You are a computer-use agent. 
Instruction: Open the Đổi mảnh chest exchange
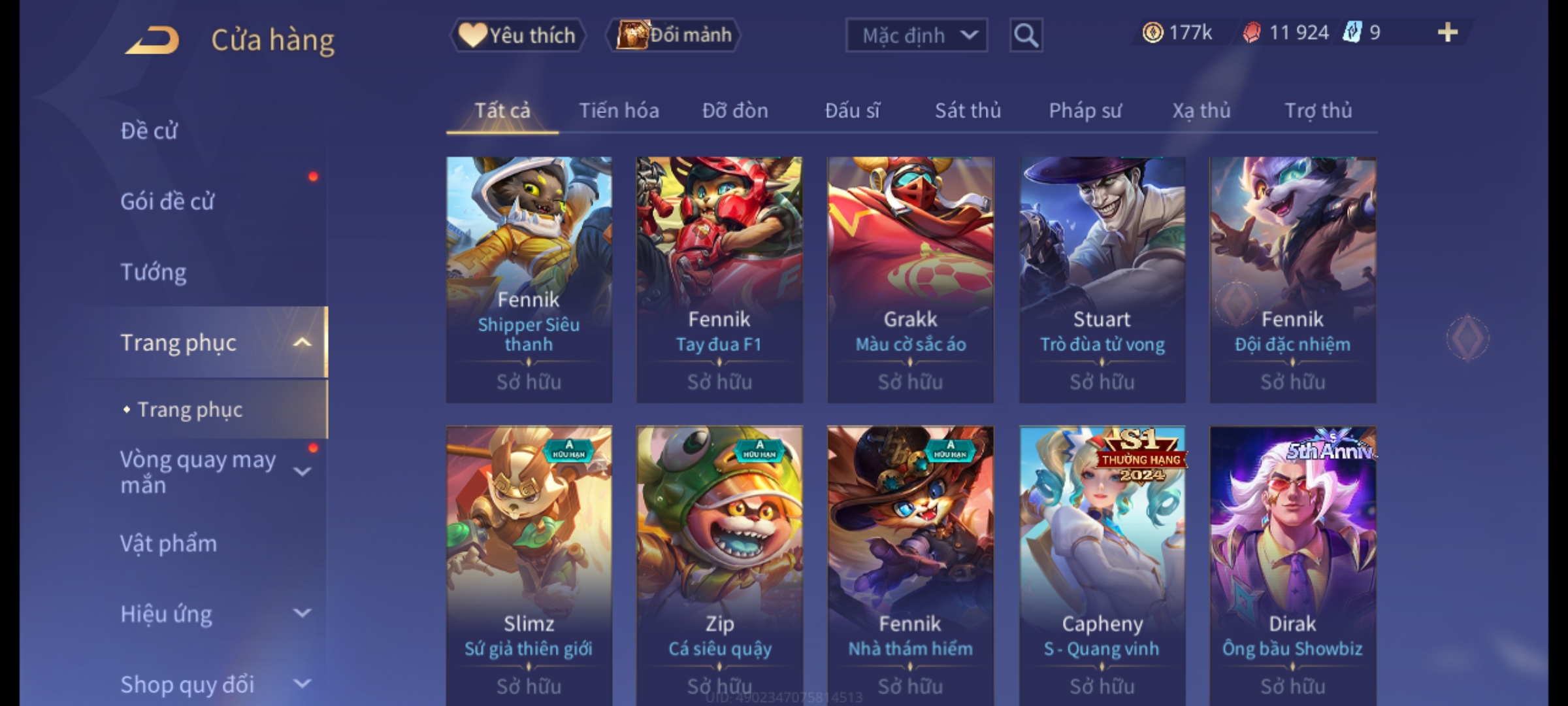coord(674,35)
